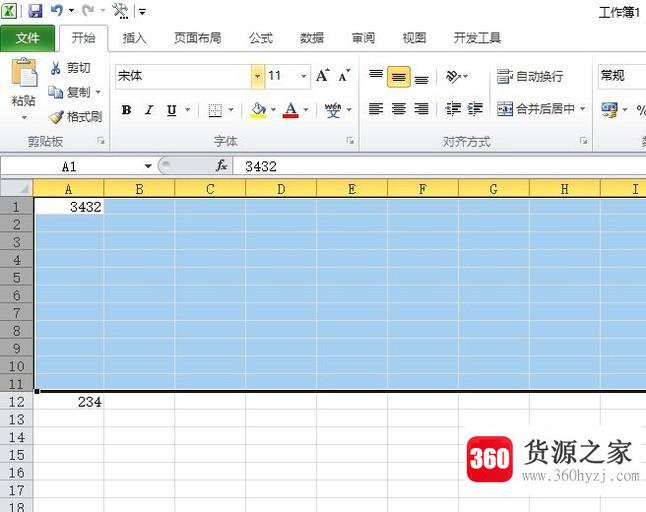646x512 pixels.
Task: Expand the font color palette arrow
Action: 306,110
